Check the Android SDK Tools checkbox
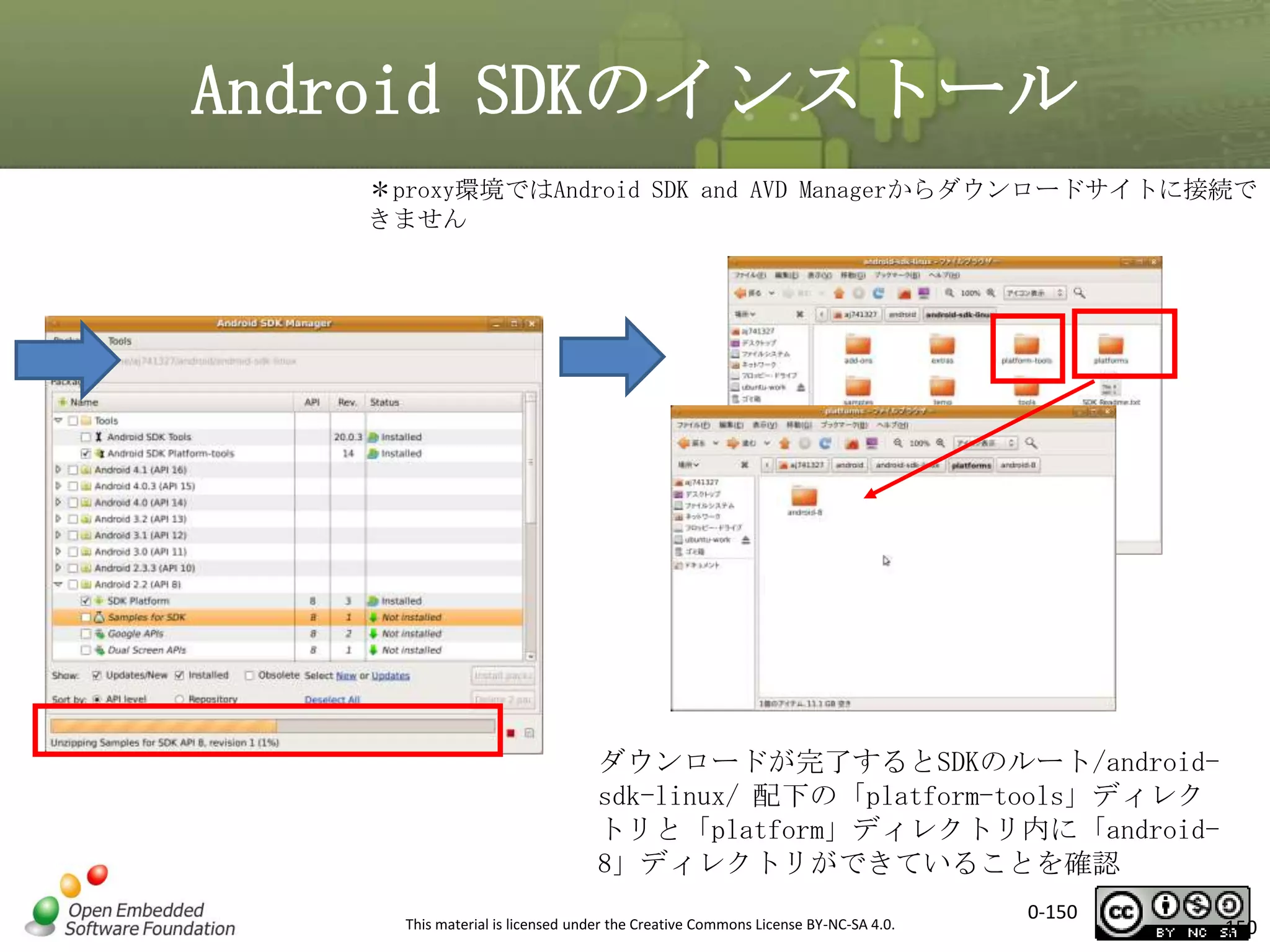This screenshot has height=952, width=1270. 86,437
